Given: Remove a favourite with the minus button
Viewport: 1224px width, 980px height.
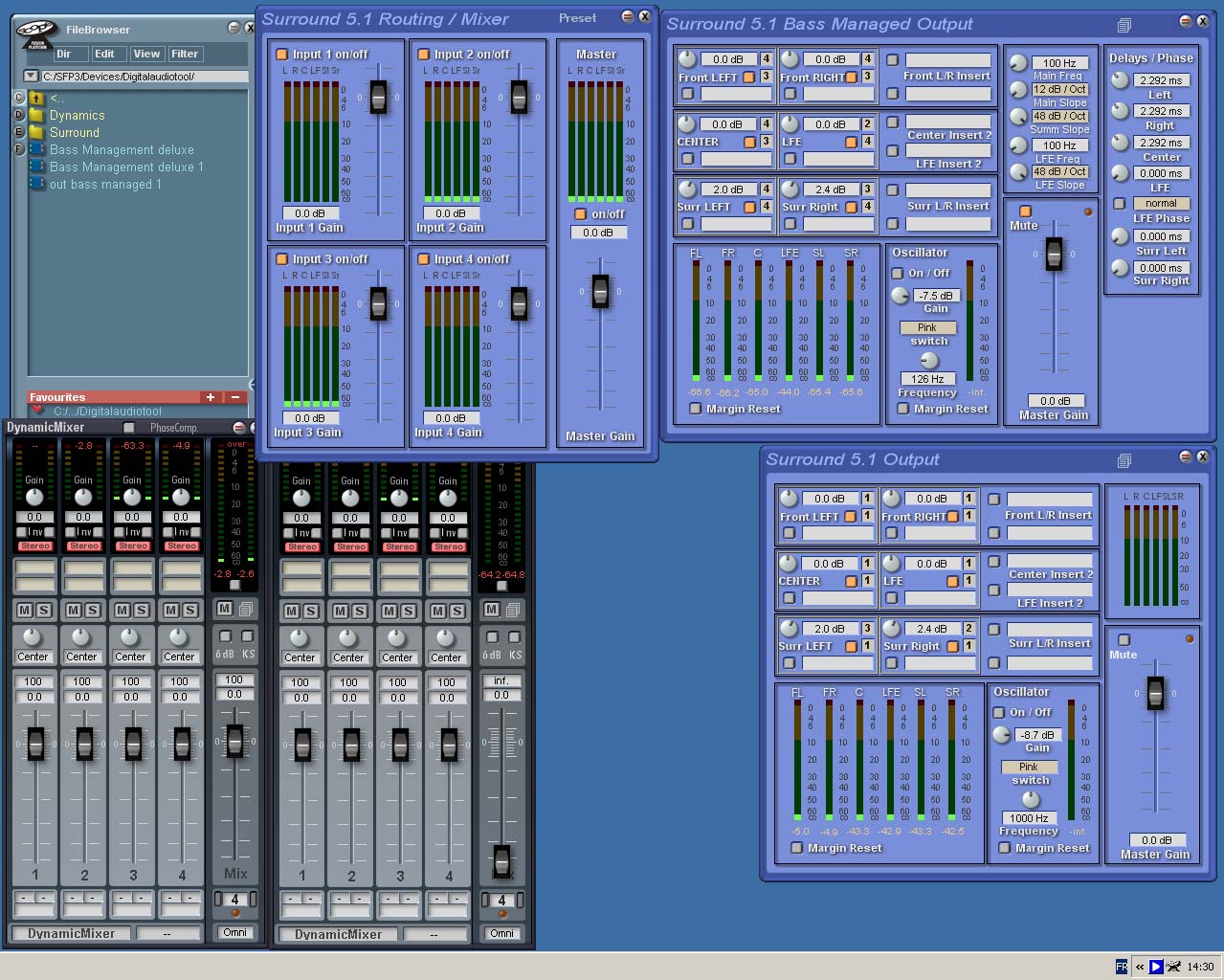Looking at the screenshot, I should (x=235, y=397).
